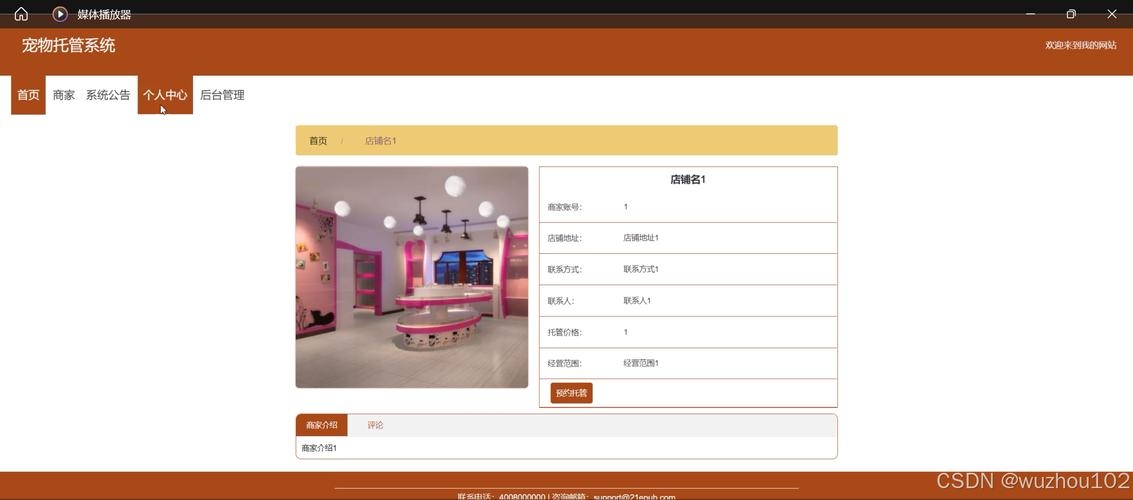The height and width of the screenshot is (500, 1133).
Task: Click the 欢迎来到我的网站 header text
Action: 1081,45
